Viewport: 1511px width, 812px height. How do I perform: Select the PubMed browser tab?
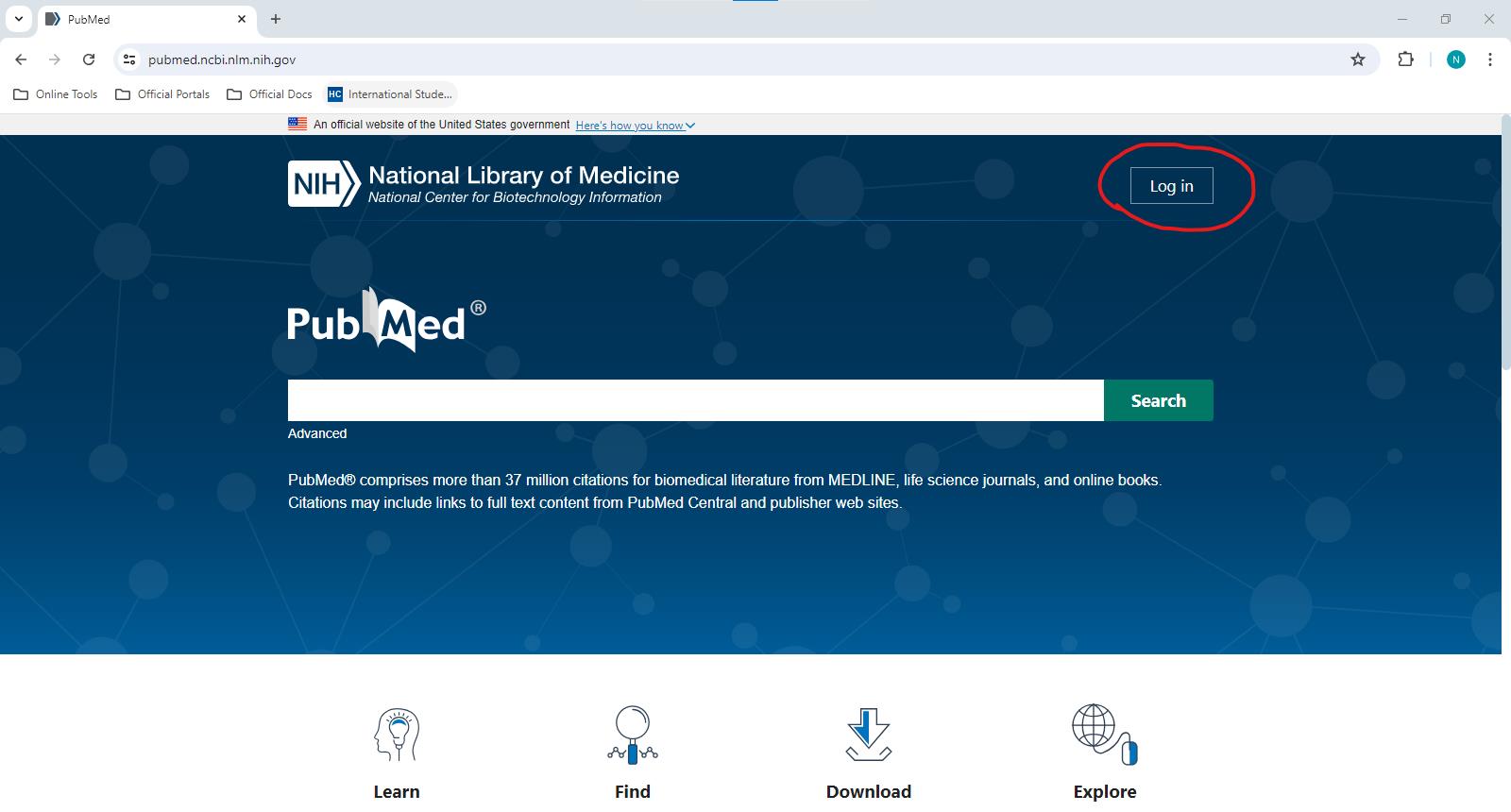click(x=147, y=19)
